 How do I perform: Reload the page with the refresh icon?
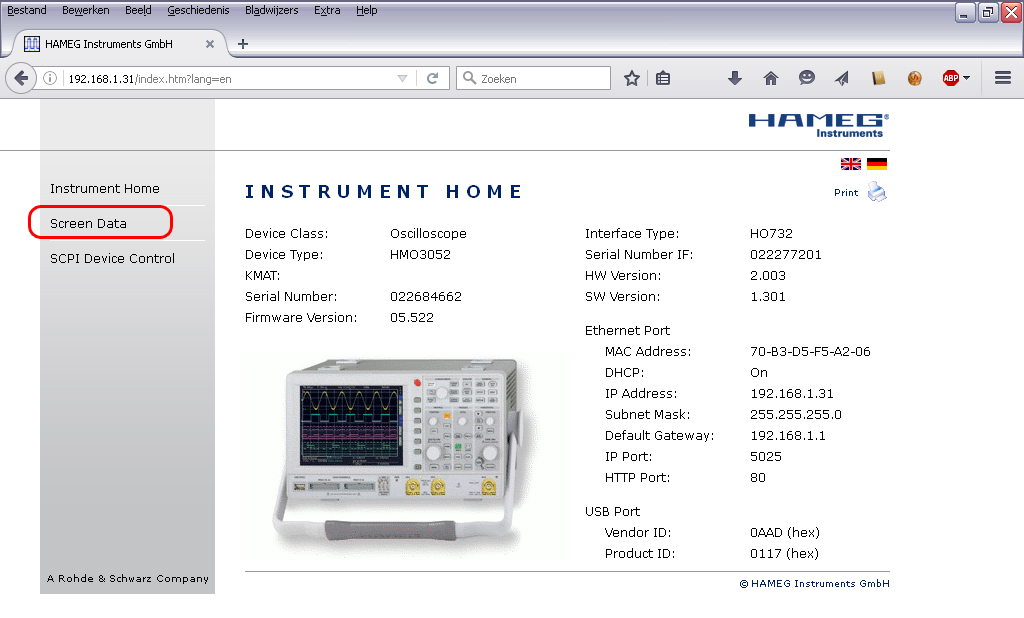(x=432, y=78)
